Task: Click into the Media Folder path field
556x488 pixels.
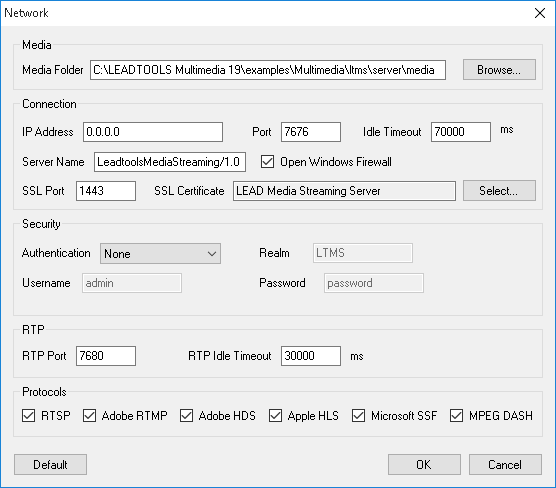Action: [x=268, y=70]
